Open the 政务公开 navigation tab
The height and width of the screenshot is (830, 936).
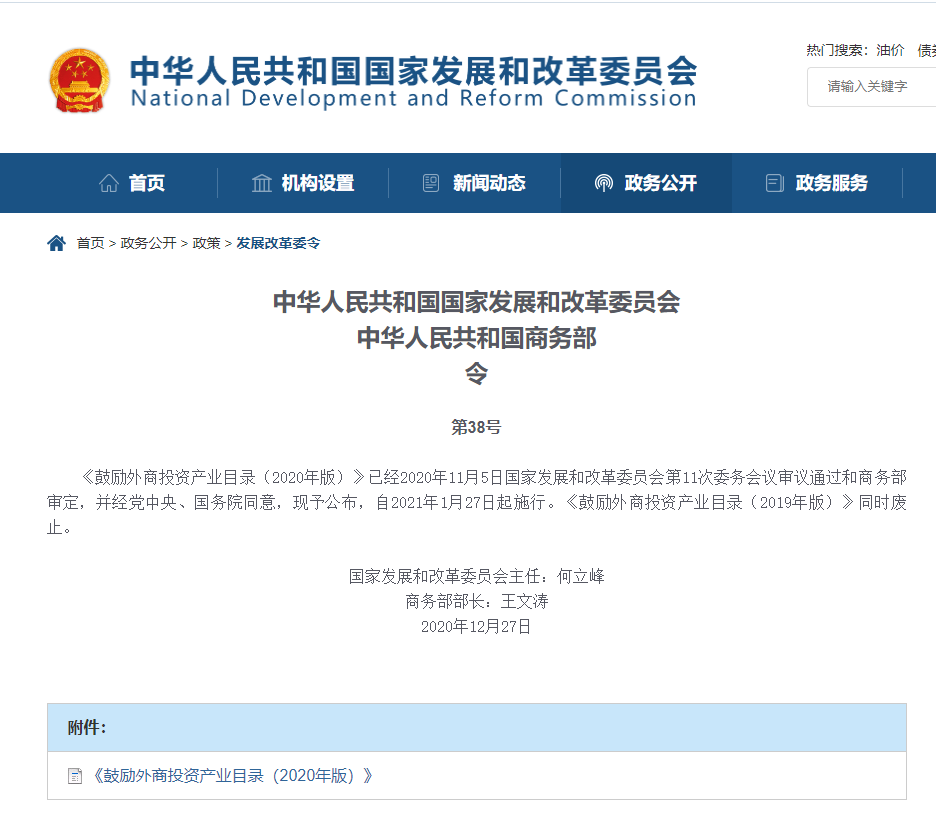(x=660, y=183)
